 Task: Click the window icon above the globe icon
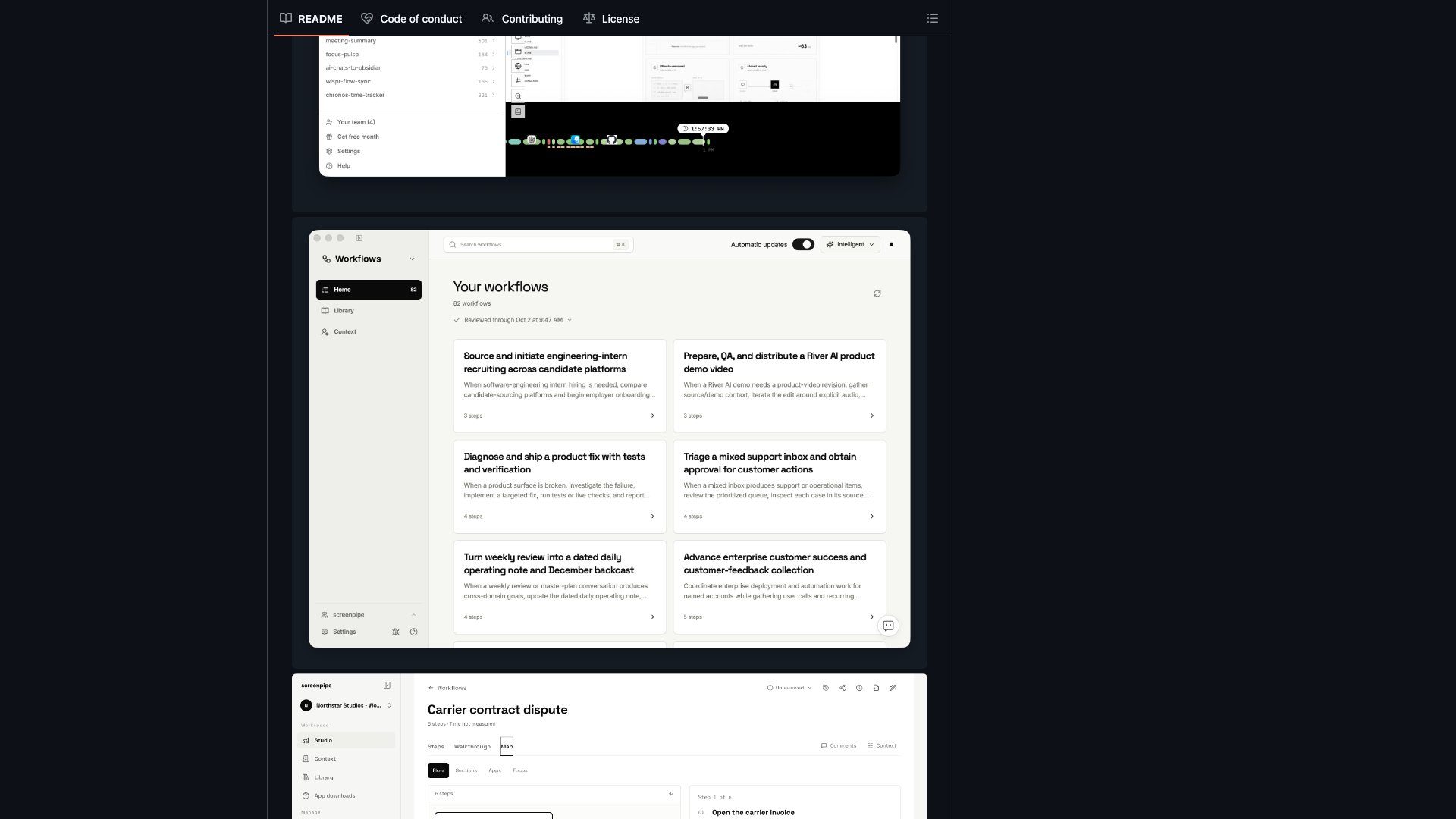tap(518, 52)
